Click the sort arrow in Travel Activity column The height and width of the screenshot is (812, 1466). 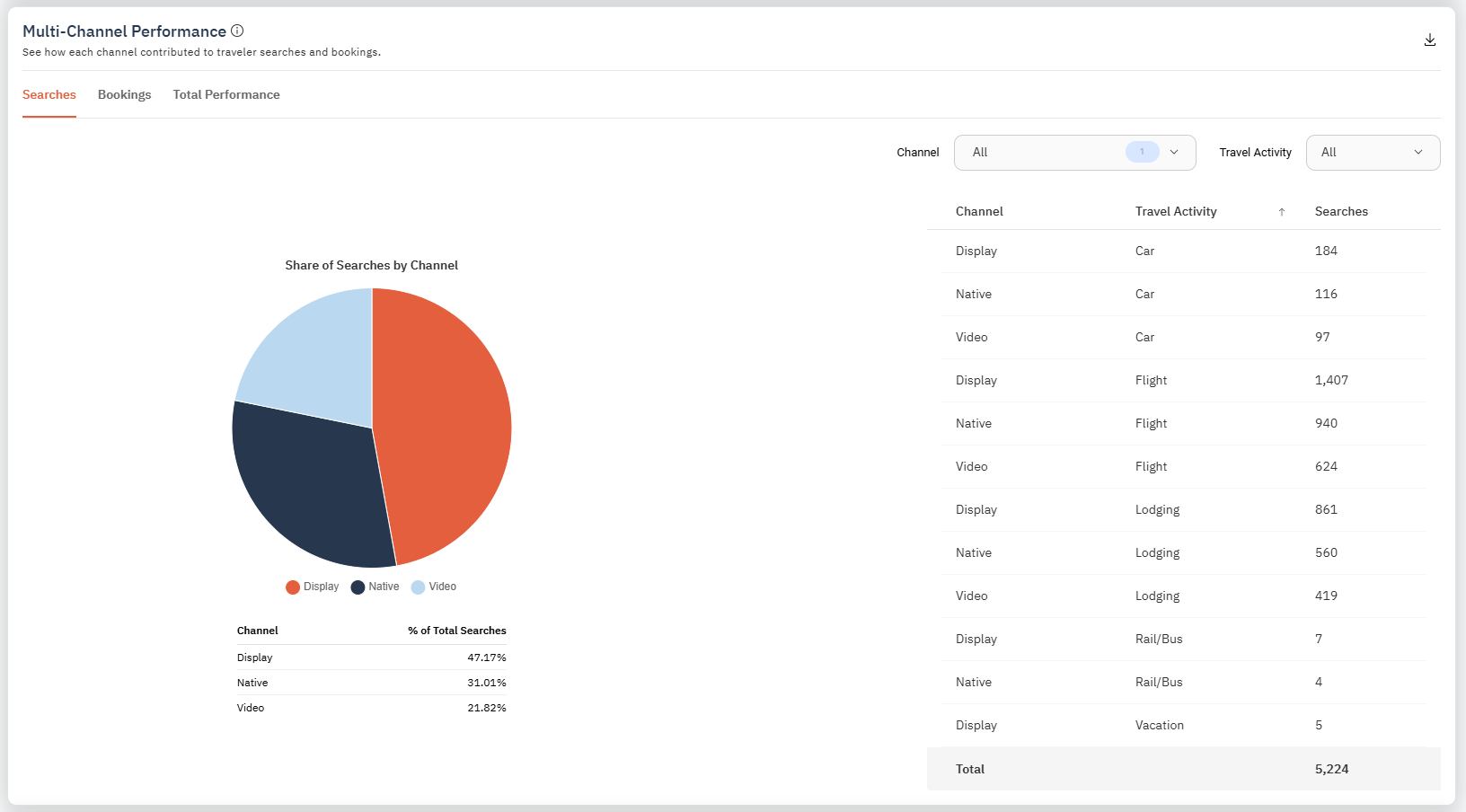[1281, 212]
